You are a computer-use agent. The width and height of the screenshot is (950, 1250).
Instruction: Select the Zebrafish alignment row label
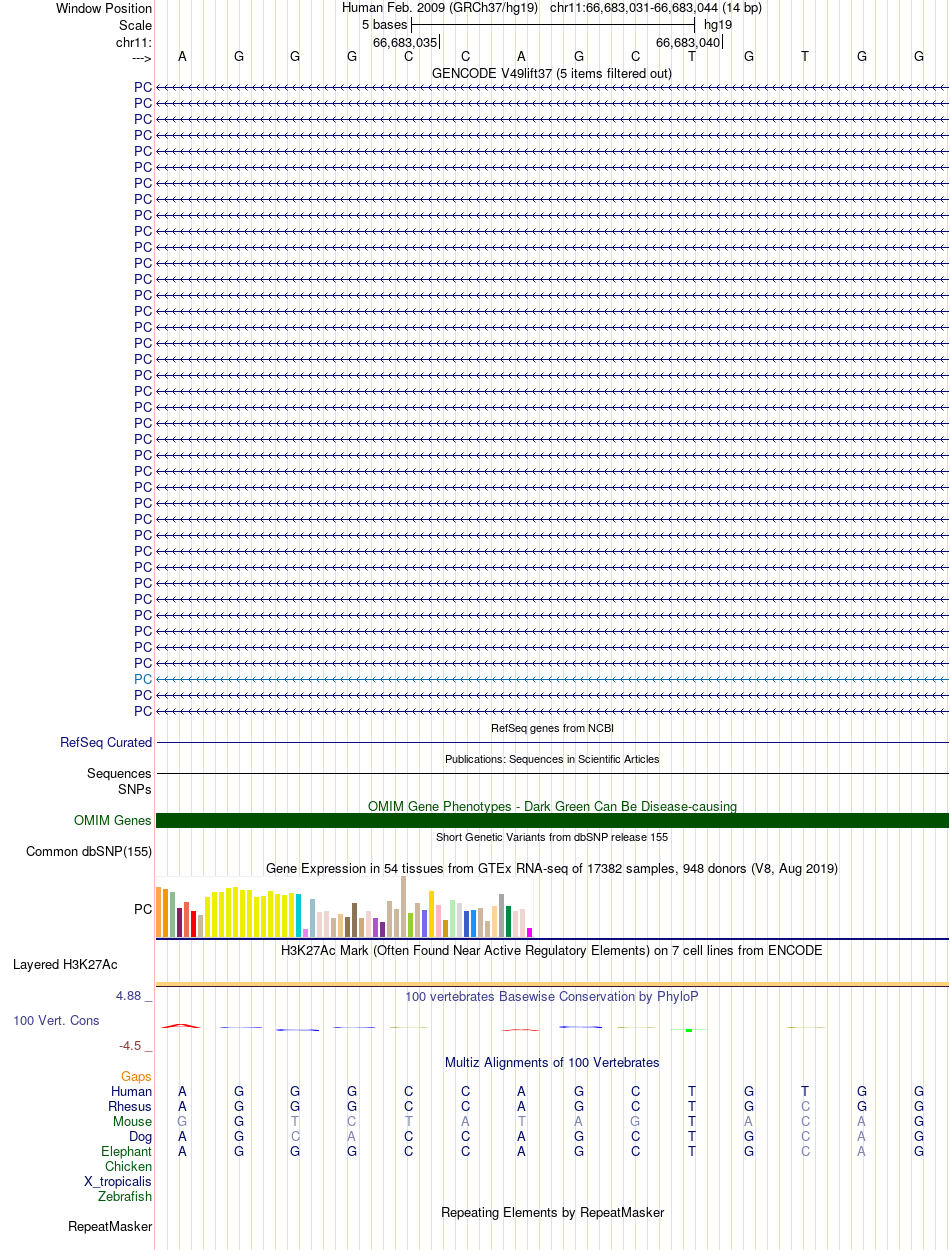tap(125, 1197)
